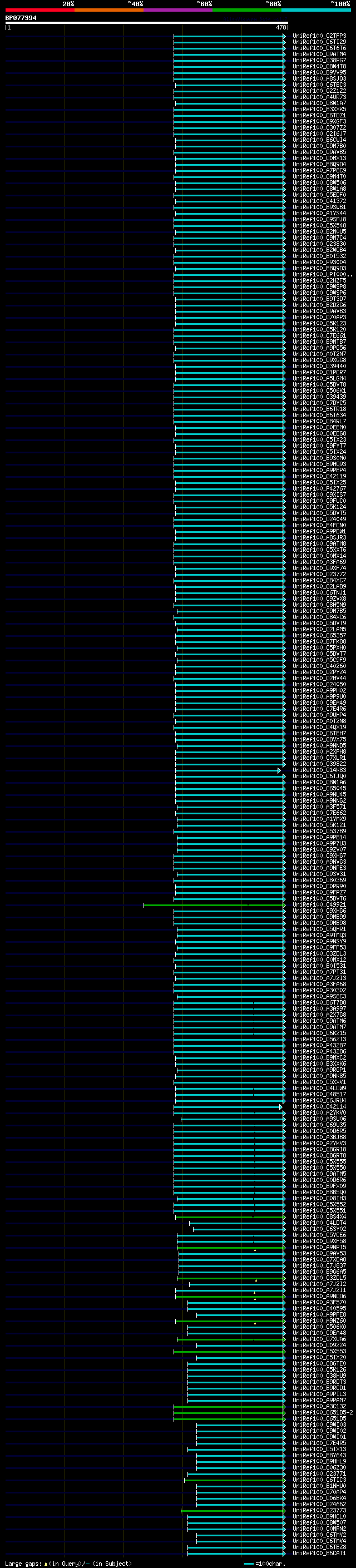Select hit label UniRef100_A5LGM4
The image size is (356, 1568).
pos(319,379)
